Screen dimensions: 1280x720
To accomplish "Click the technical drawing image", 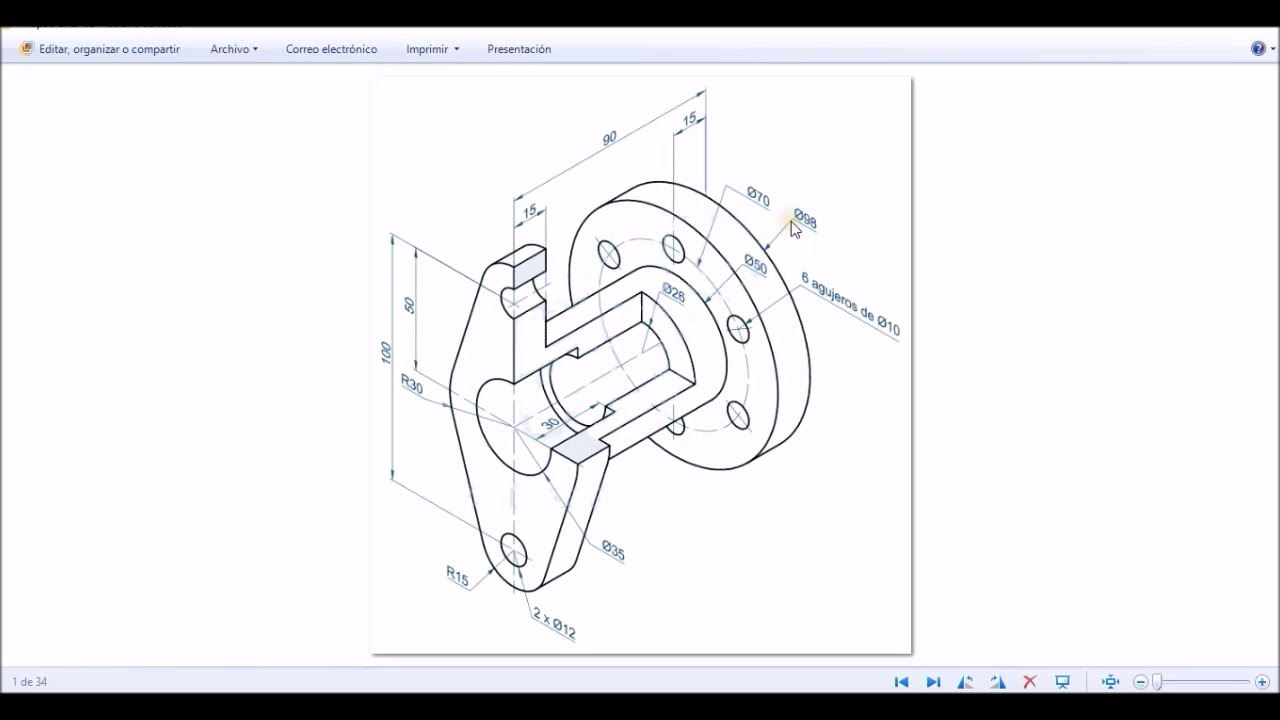I will (x=641, y=366).
